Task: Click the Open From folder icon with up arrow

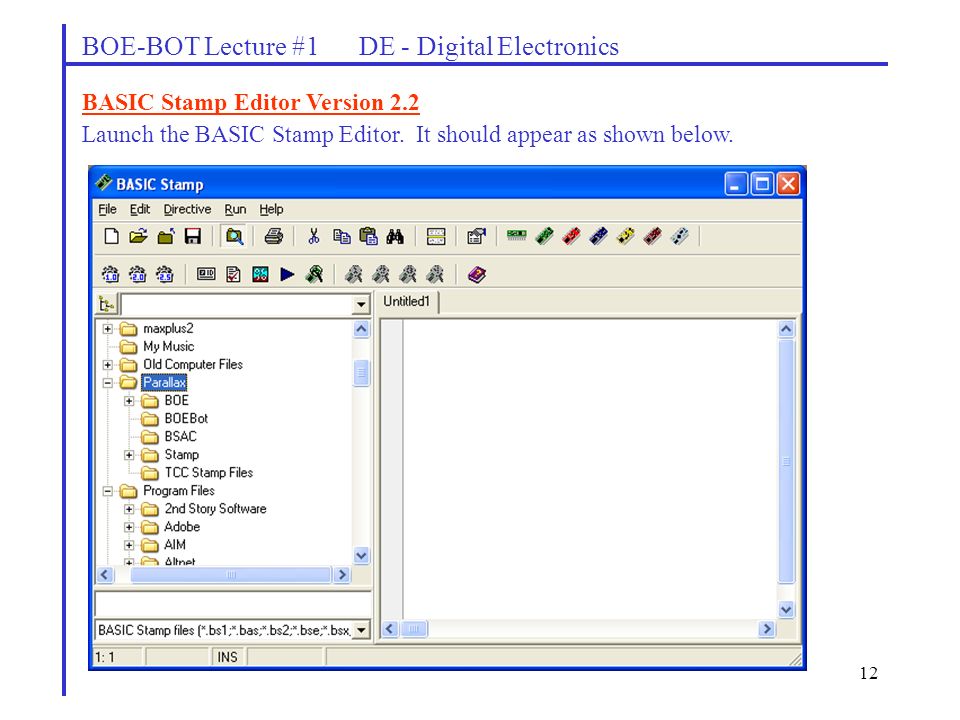Action: [166, 236]
